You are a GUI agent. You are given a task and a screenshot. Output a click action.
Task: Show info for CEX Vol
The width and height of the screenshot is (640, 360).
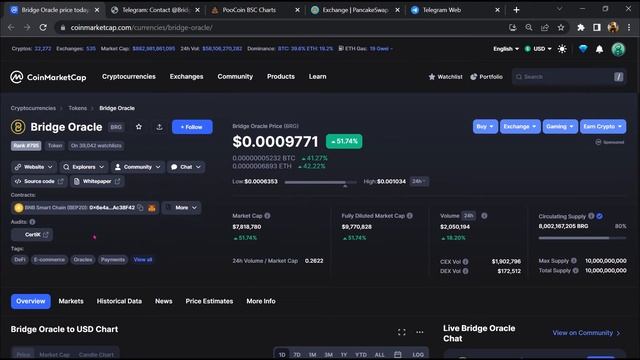coord(465,262)
